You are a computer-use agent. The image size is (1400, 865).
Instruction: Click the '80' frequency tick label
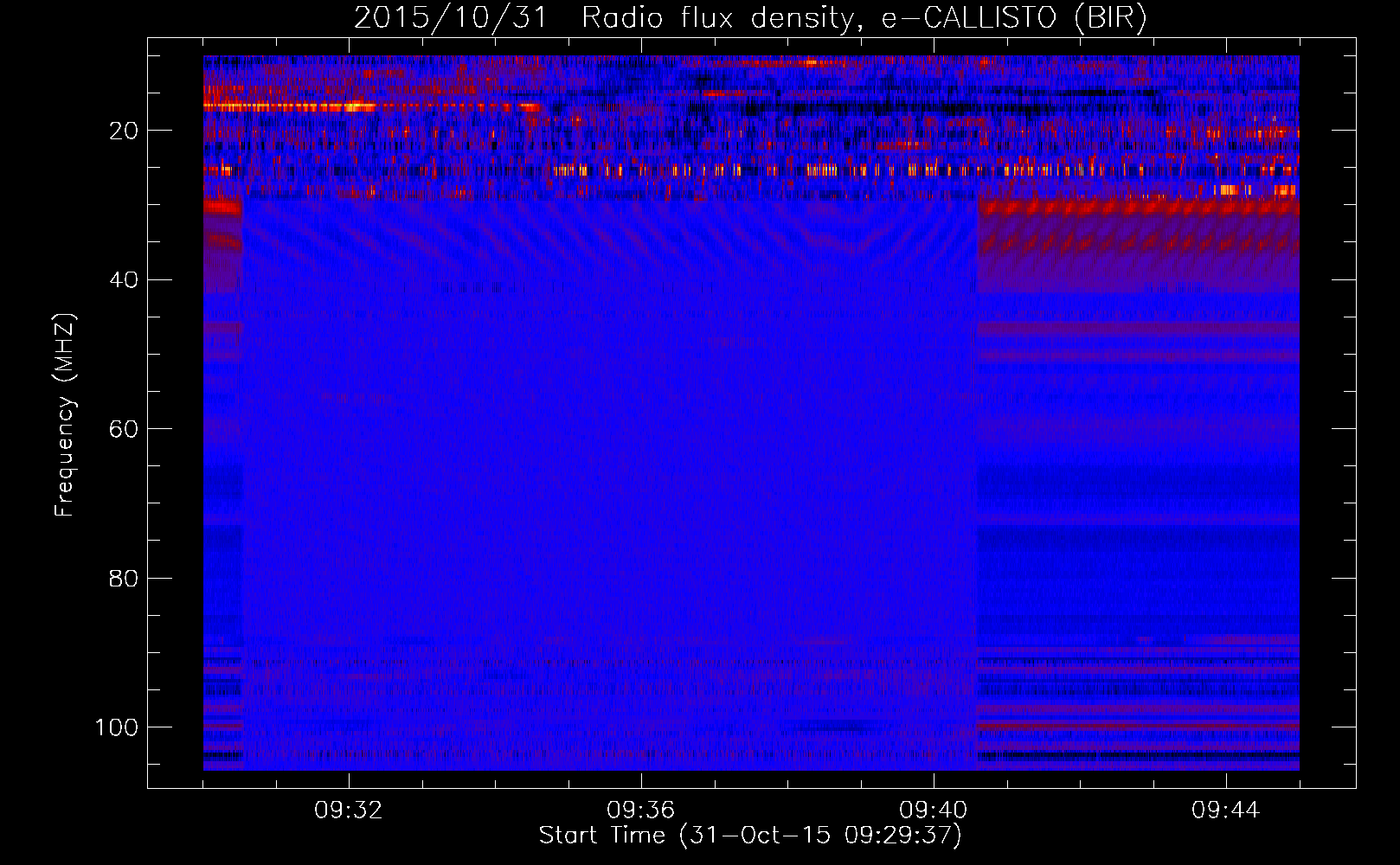tap(124, 578)
